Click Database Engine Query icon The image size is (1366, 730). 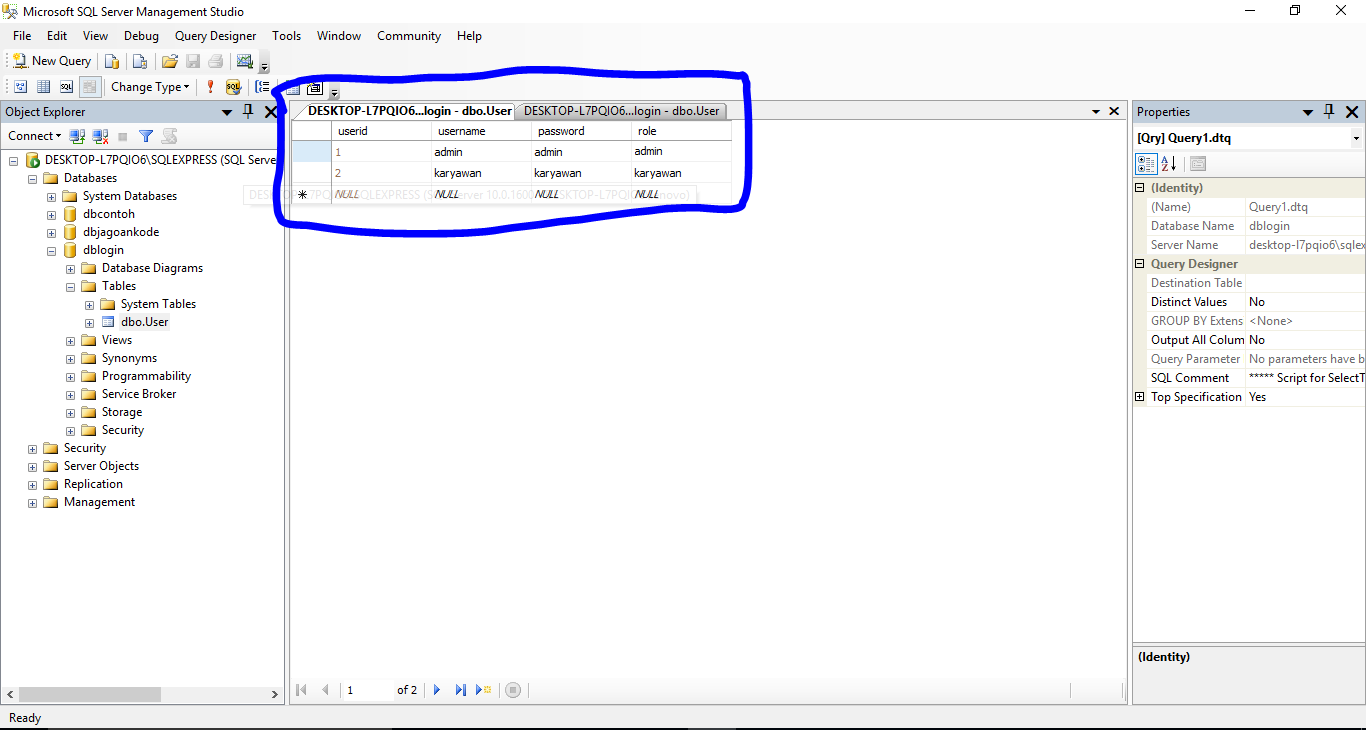[113, 61]
